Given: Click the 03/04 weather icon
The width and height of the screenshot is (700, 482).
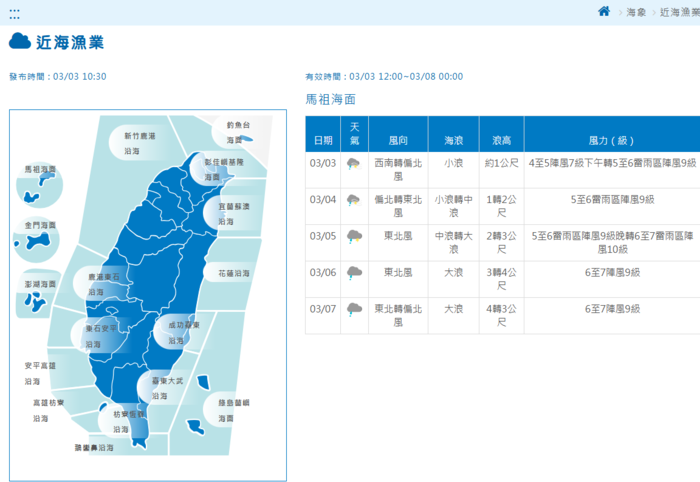Looking at the screenshot, I should 354,201.
